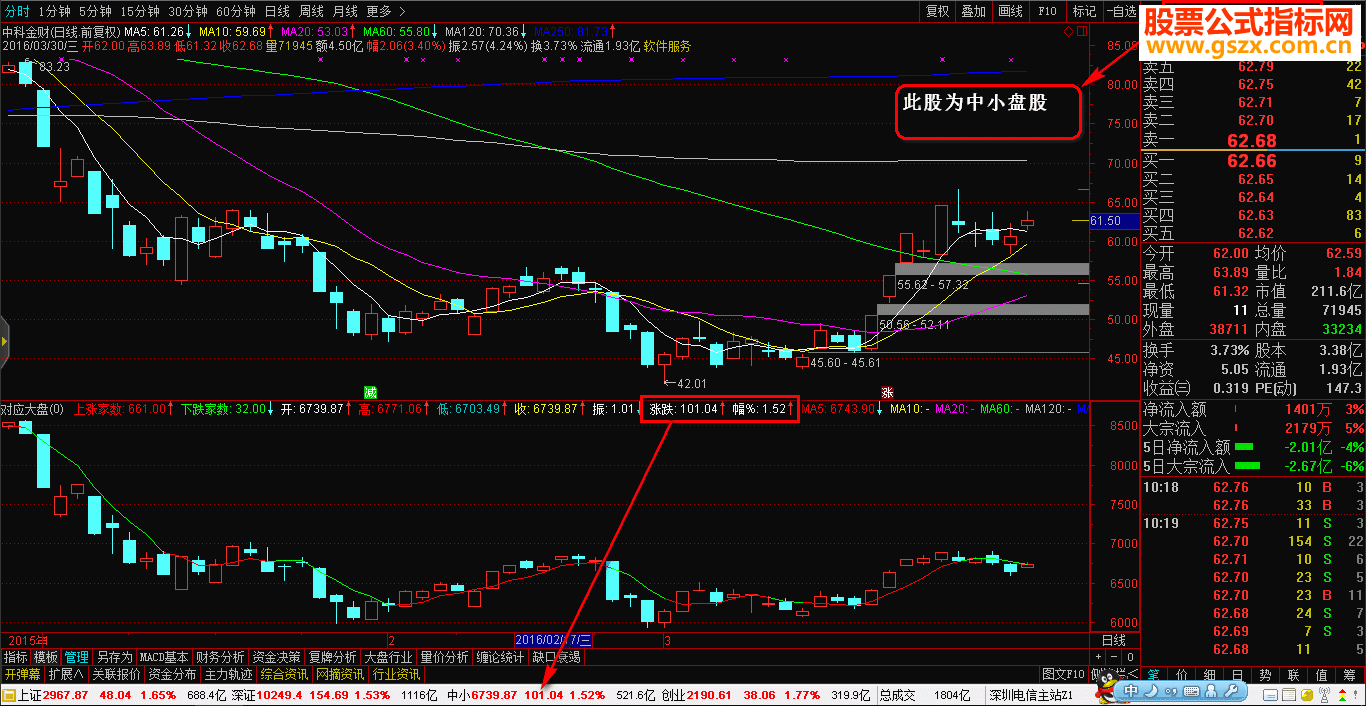Toggle the moon half-width input icon

[x=1151, y=691]
